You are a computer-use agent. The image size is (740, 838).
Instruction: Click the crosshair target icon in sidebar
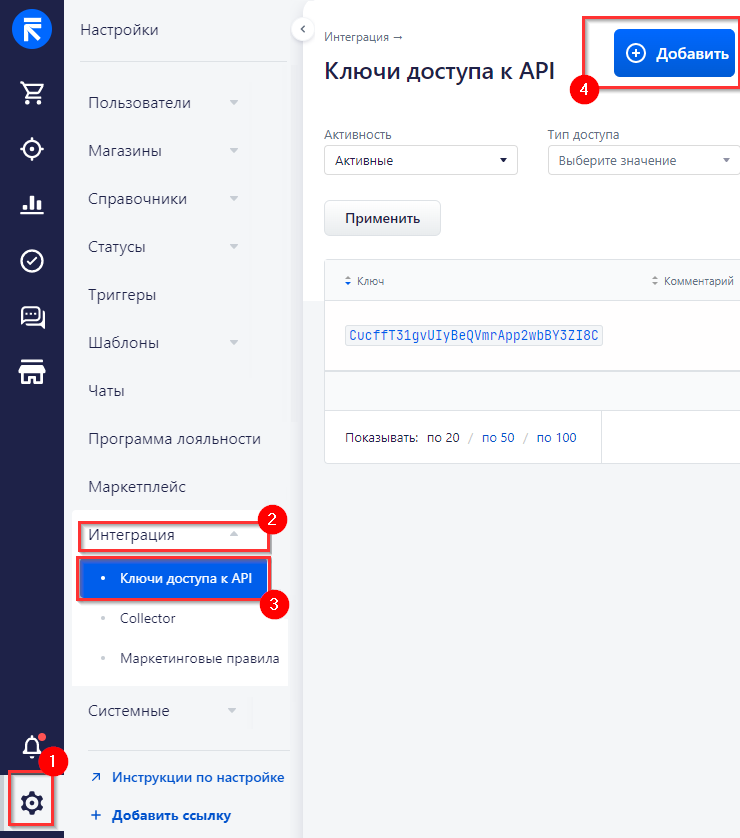(x=32, y=149)
